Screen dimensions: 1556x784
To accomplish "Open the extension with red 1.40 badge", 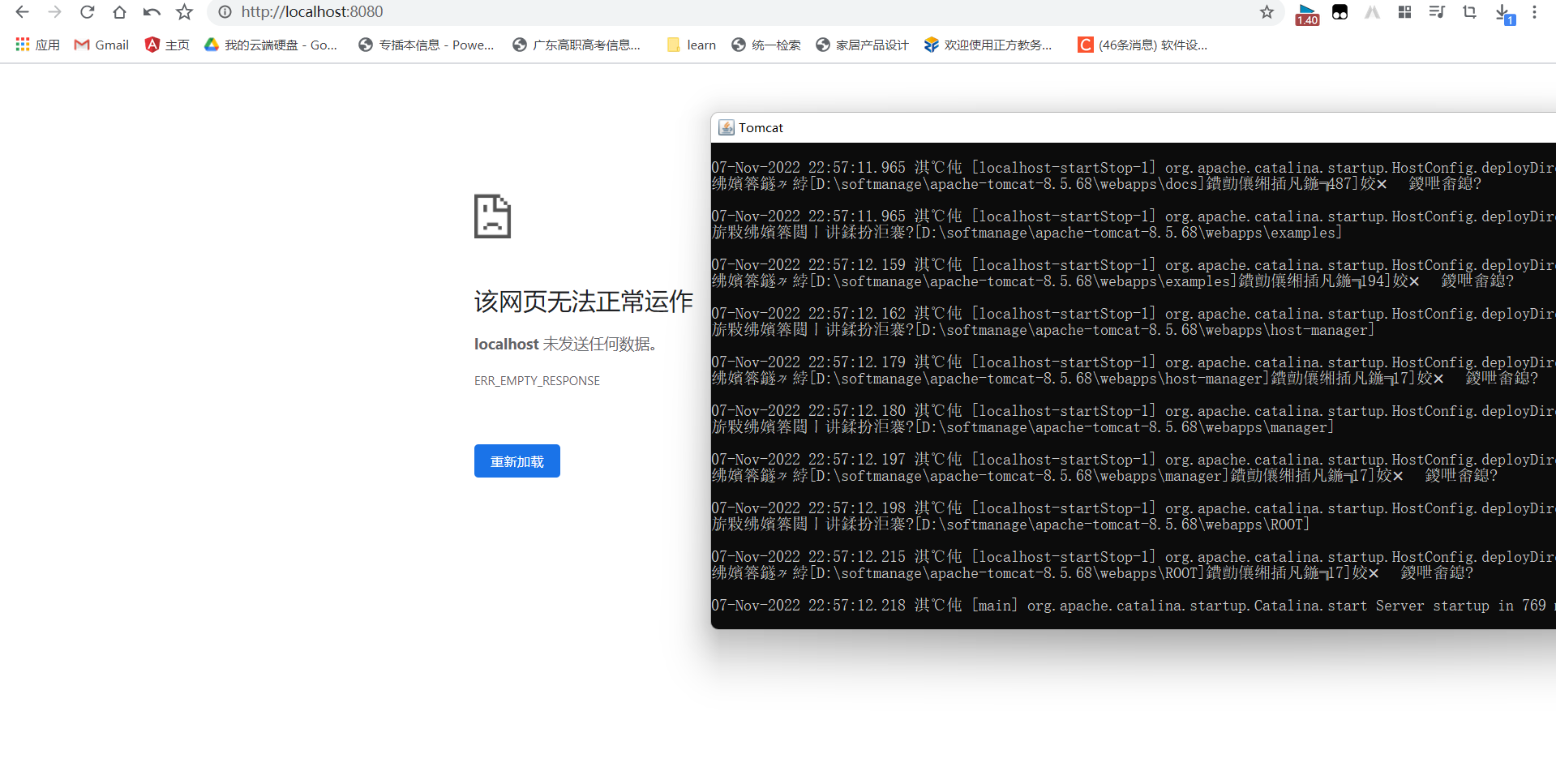I will coord(1307,14).
